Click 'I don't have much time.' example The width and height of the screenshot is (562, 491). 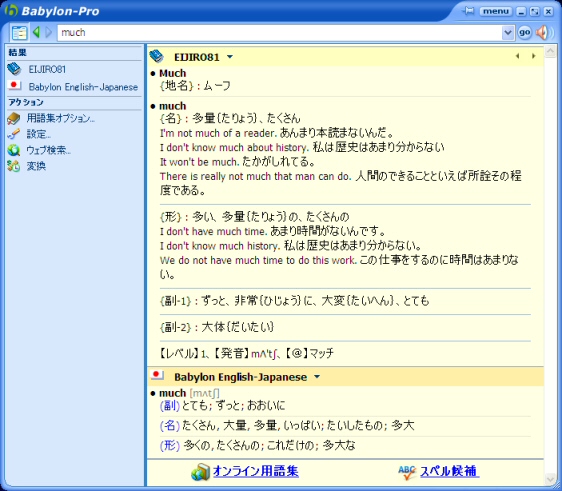pos(214,232)
